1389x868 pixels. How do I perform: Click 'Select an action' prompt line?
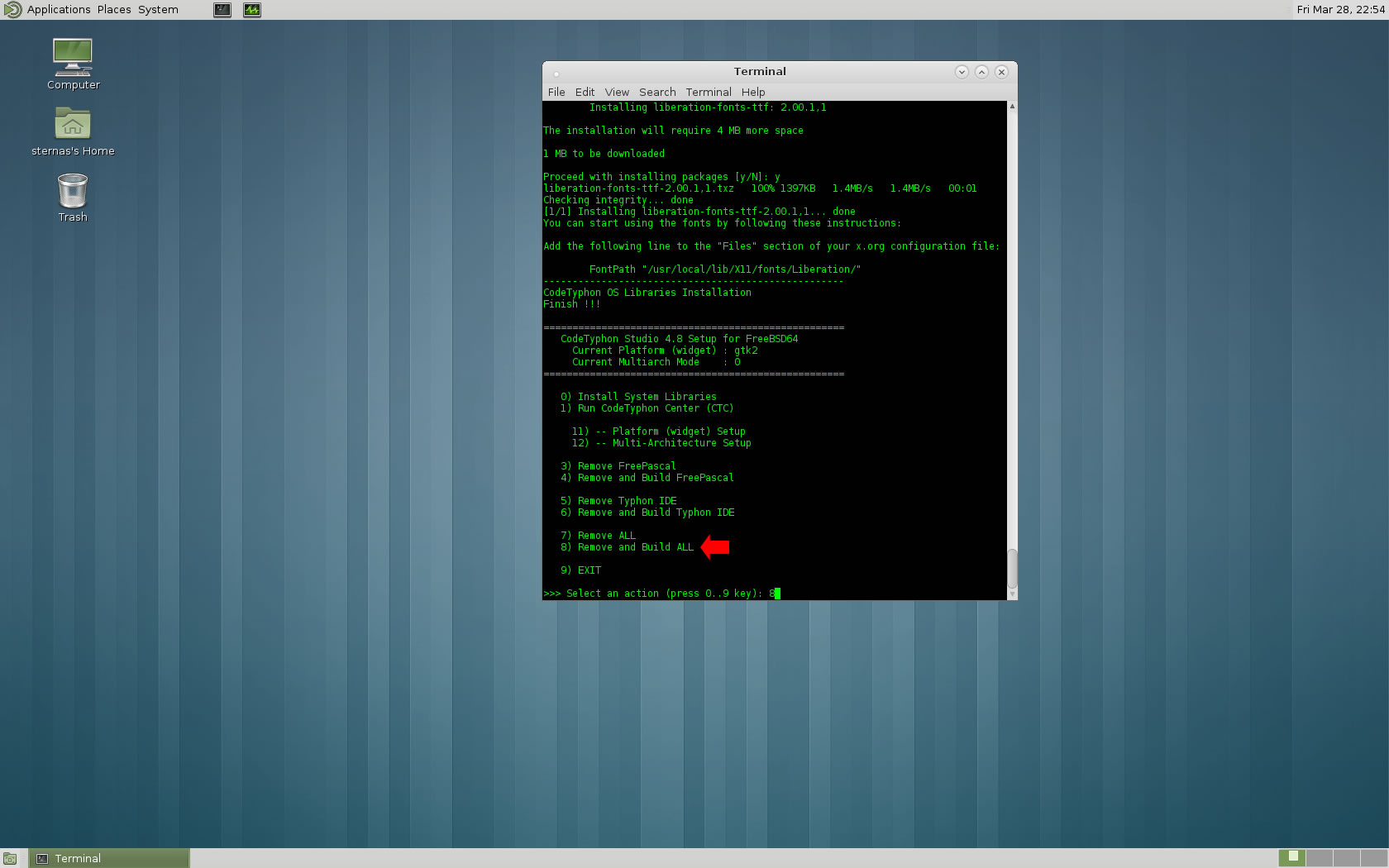coord(661,594)
